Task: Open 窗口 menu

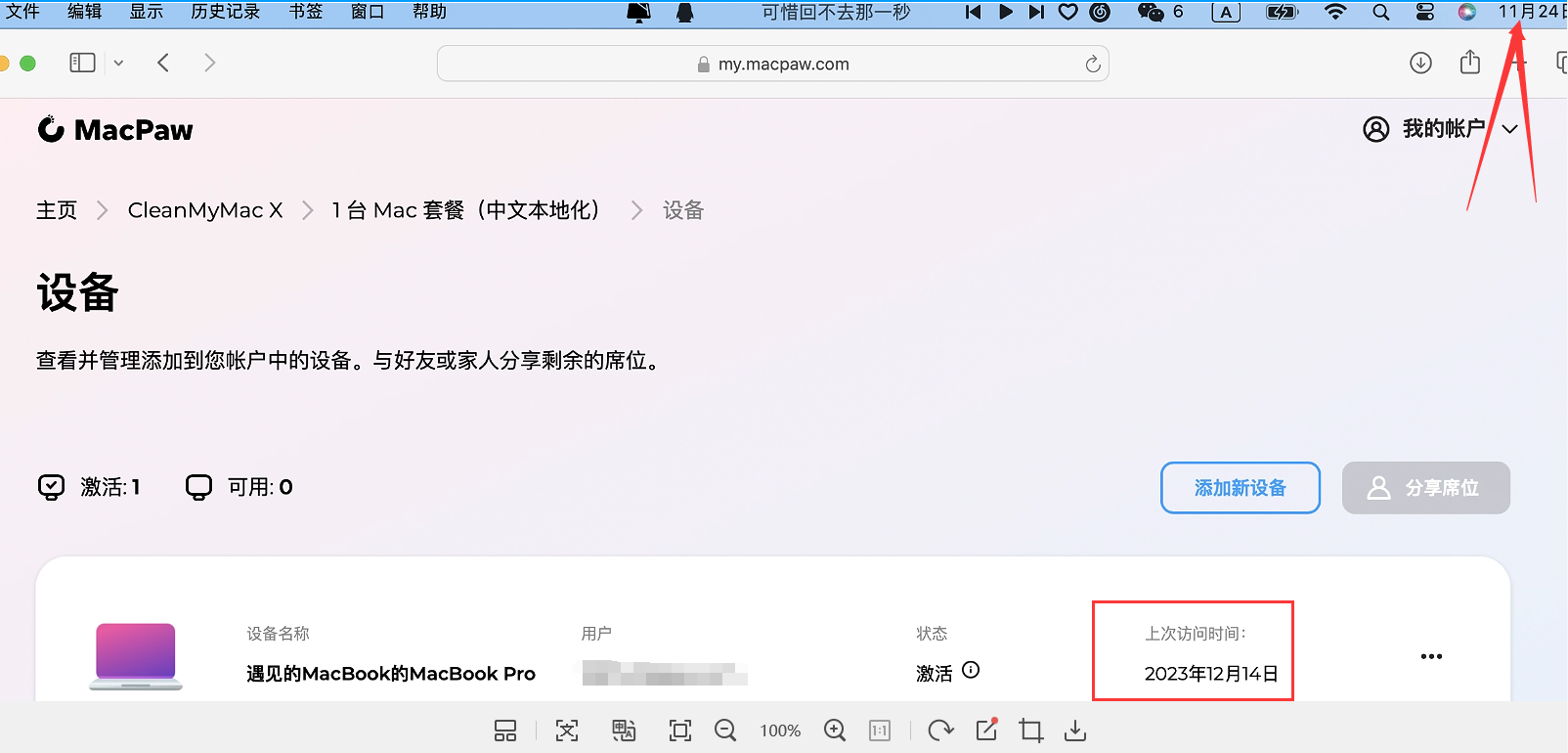Action: pyautogui.click(x=368, y=12)
